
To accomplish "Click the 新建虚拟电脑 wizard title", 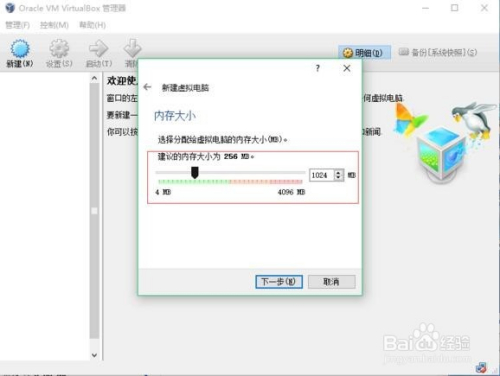I will [x=185, y=88].
